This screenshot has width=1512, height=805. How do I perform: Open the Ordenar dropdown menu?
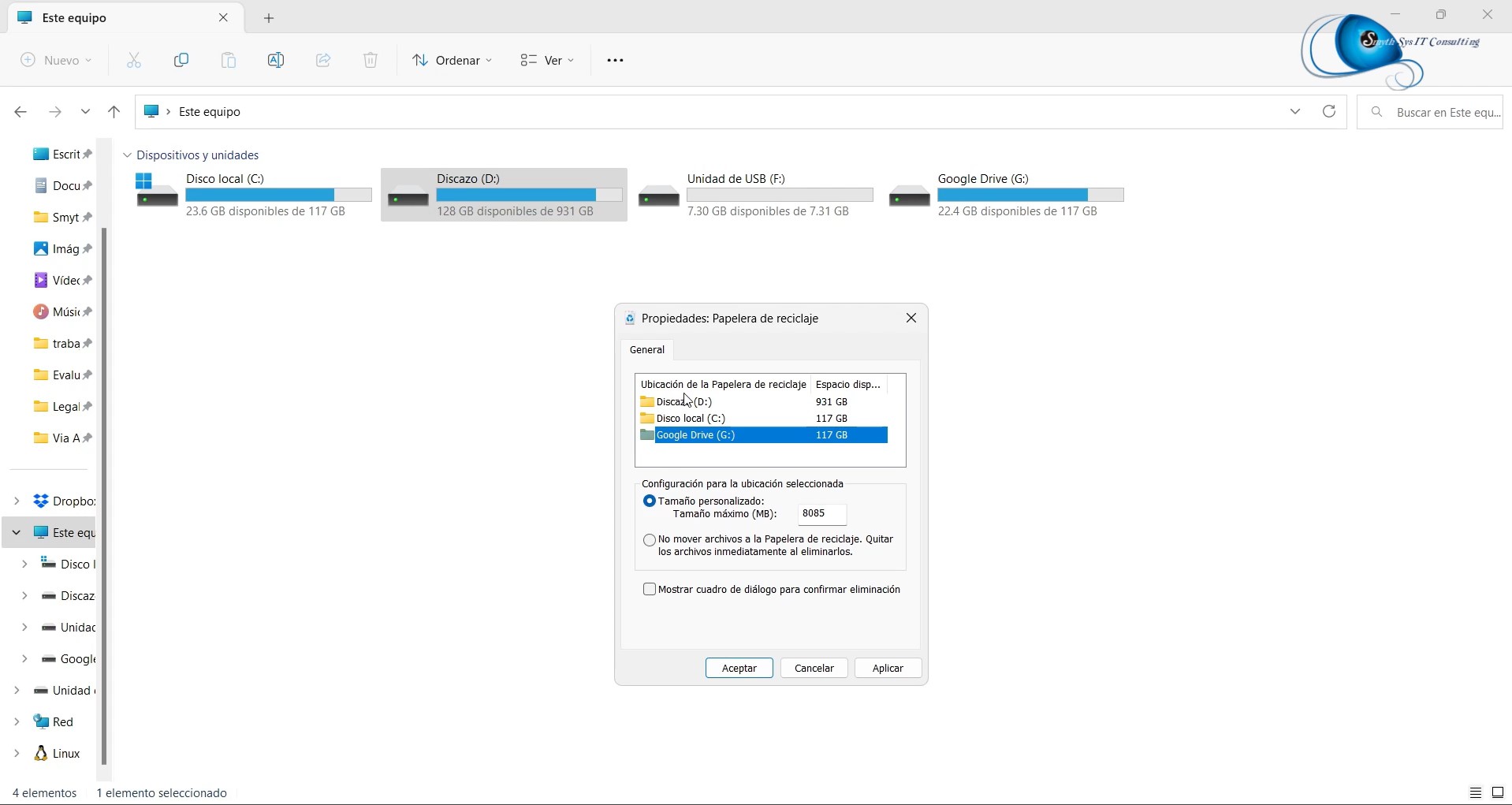[x=452, y=61]
